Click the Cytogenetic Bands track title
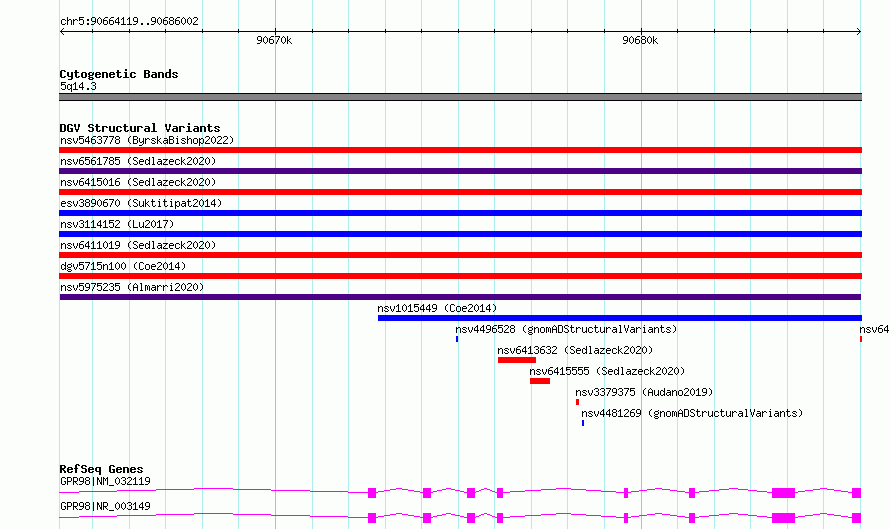890x529 pixels. point(119,74)
